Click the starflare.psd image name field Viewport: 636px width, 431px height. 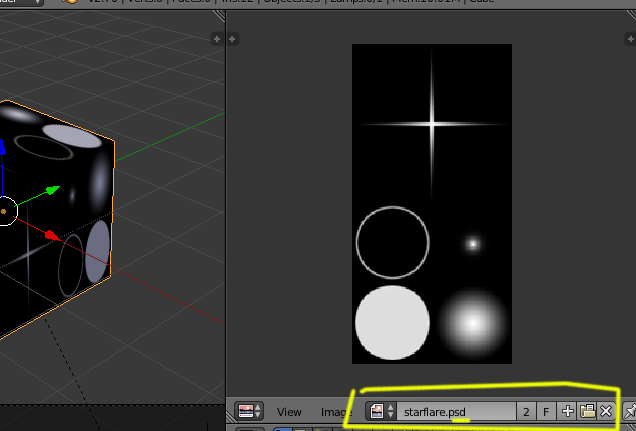[x=456, y=412]
